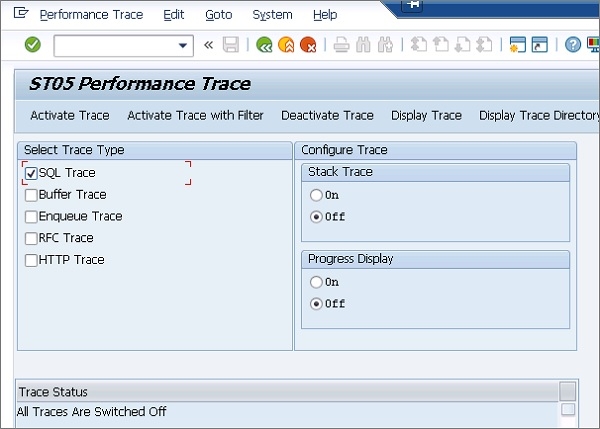This screenshot has width=600, height=429.
Task: Click the blue Help question mark icon
Action: tap(573, 45)
